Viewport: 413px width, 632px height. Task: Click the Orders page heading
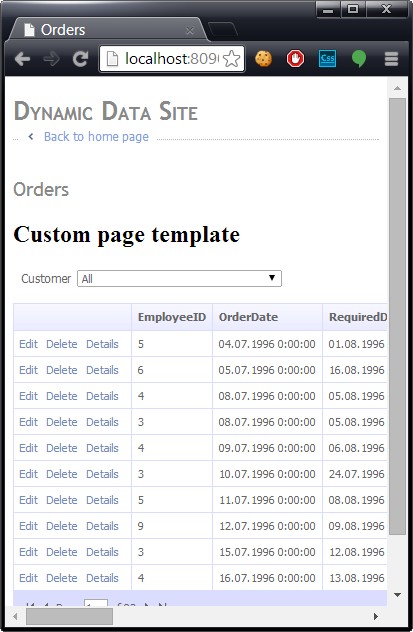(41, 189)
